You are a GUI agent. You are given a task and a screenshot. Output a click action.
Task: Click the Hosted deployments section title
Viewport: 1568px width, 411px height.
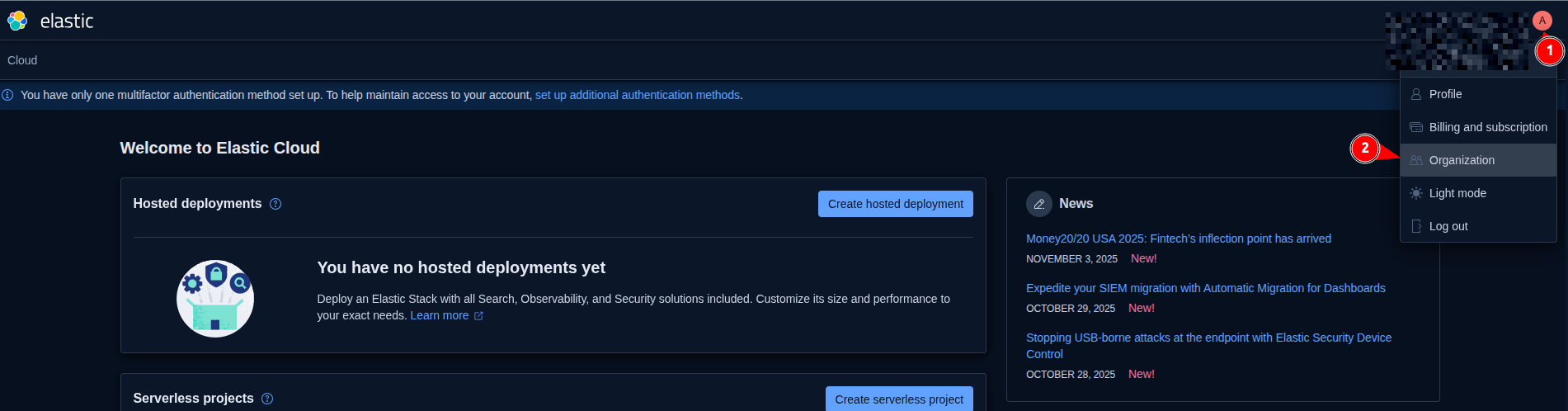[x=197, y=204]
